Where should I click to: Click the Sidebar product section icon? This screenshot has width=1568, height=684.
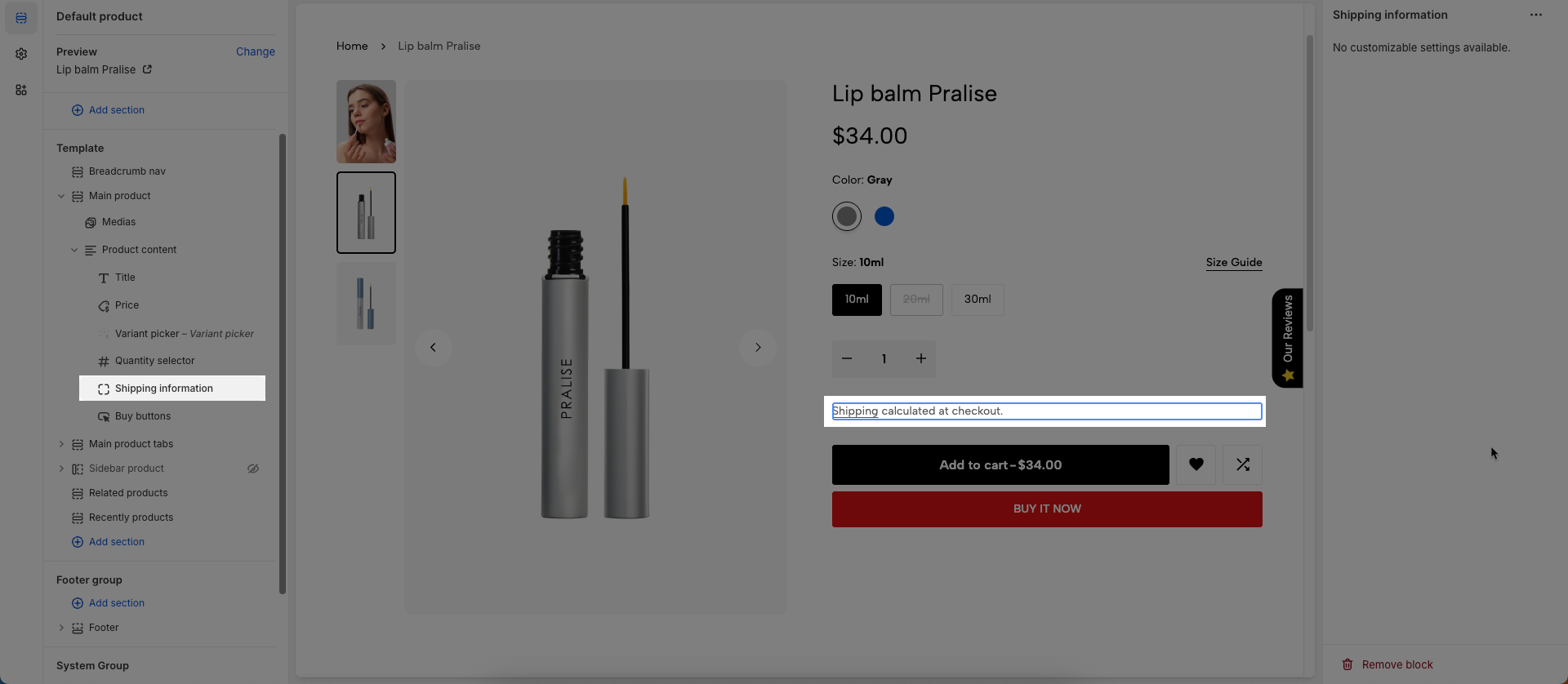click(78, 469)
